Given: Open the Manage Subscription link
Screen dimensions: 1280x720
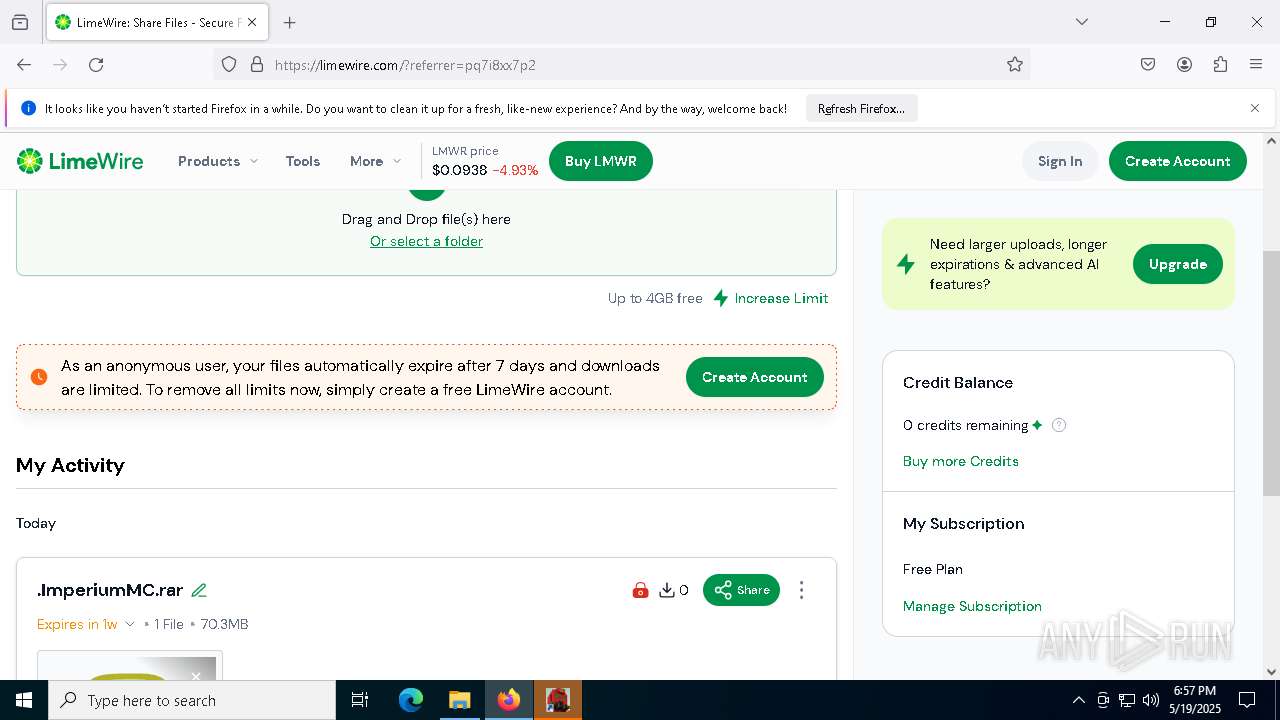Looking at the screenshot, I should [x=972, y=606].
